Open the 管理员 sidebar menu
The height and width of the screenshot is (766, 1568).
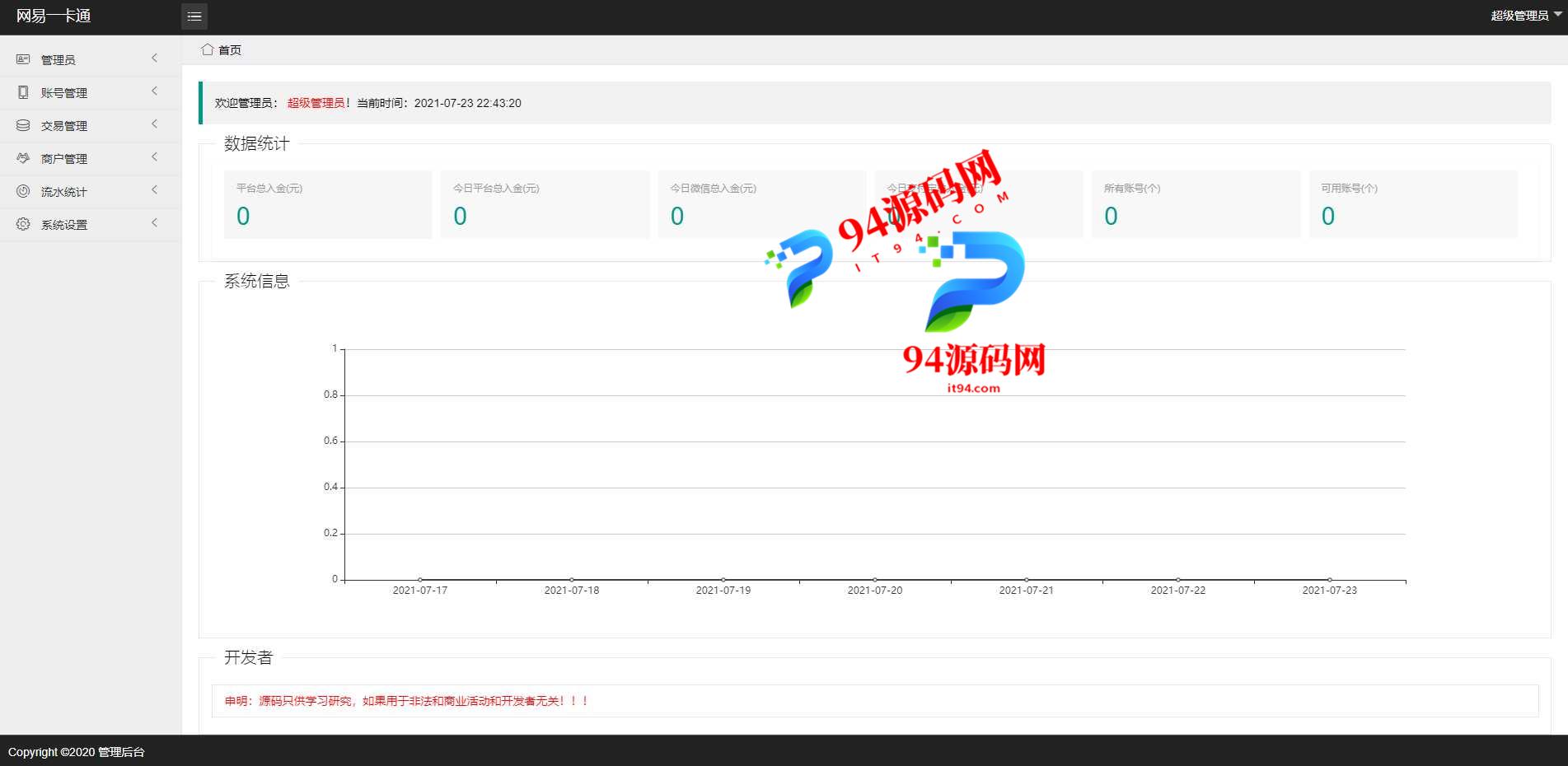(91, 59)
